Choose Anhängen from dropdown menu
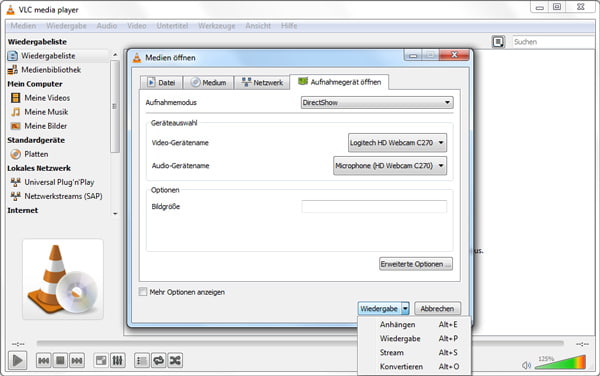The height and width of the screenshot is (376, 600). coord(414,325)
